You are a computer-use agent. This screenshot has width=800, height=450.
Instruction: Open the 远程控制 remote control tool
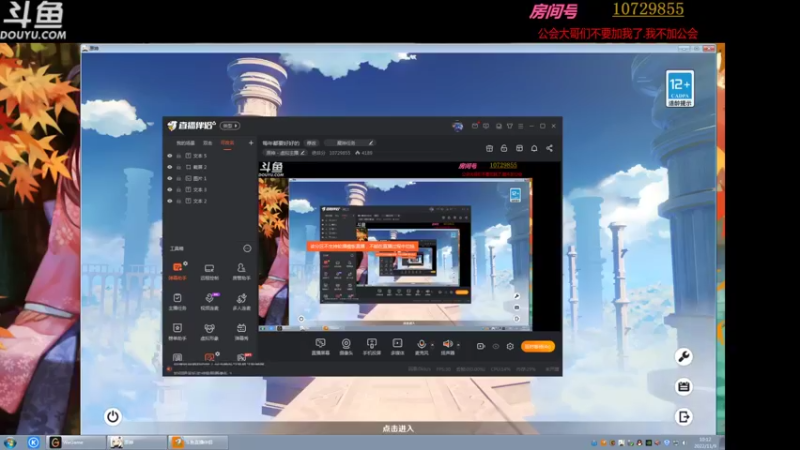209,271
